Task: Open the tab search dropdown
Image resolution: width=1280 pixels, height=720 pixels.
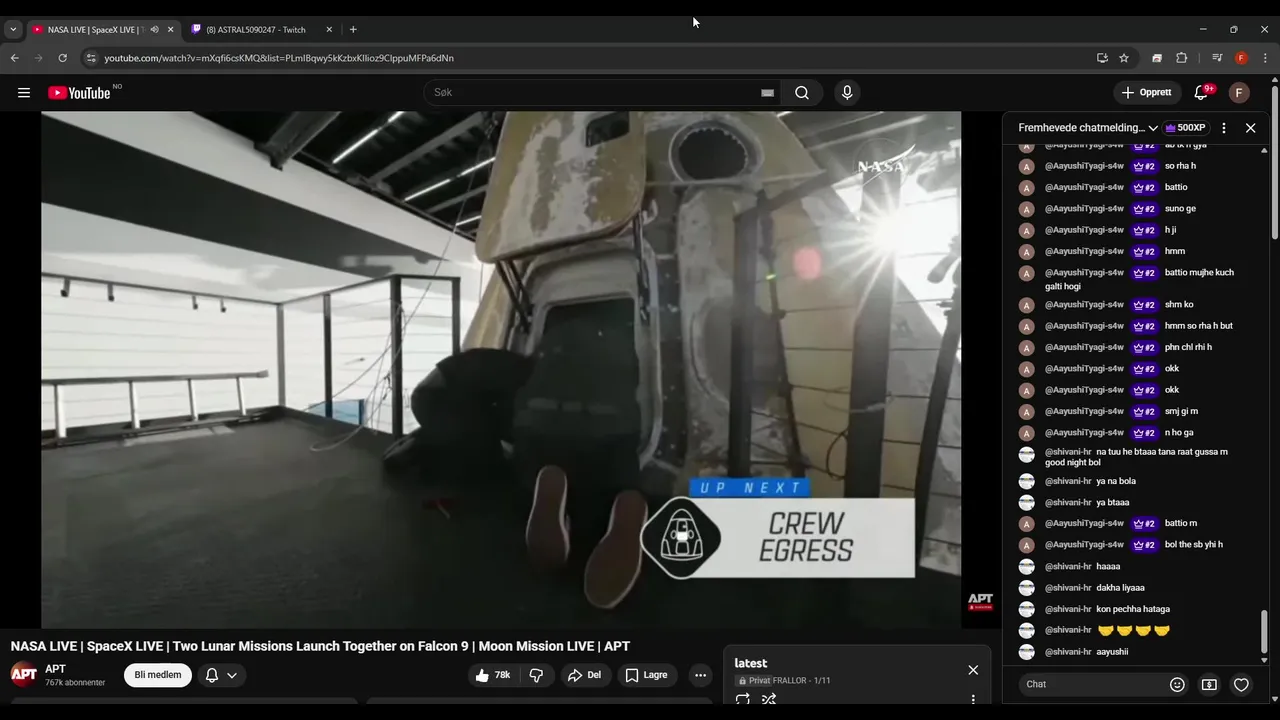Action: click(x=13, y=30)
